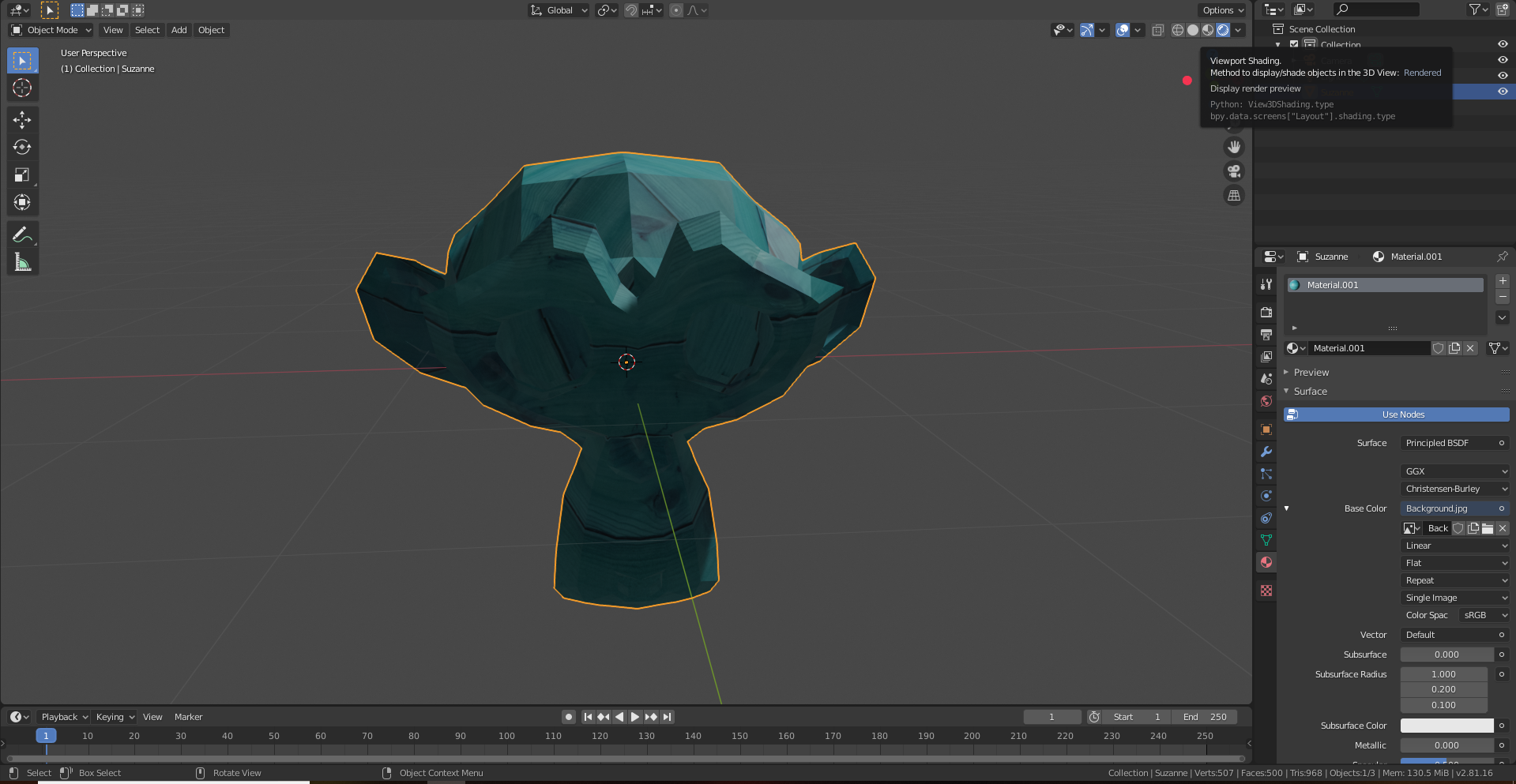
Task: Click the Play animation button
Action: [x=635, y=717]
